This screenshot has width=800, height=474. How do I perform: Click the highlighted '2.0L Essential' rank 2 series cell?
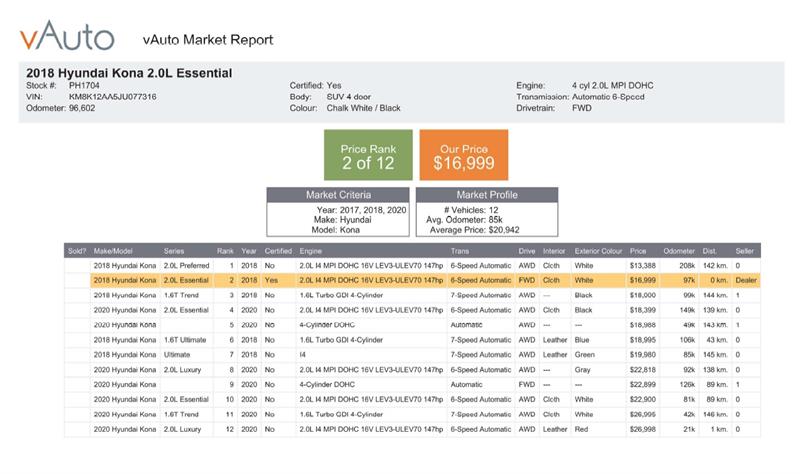tap(186, 281)
